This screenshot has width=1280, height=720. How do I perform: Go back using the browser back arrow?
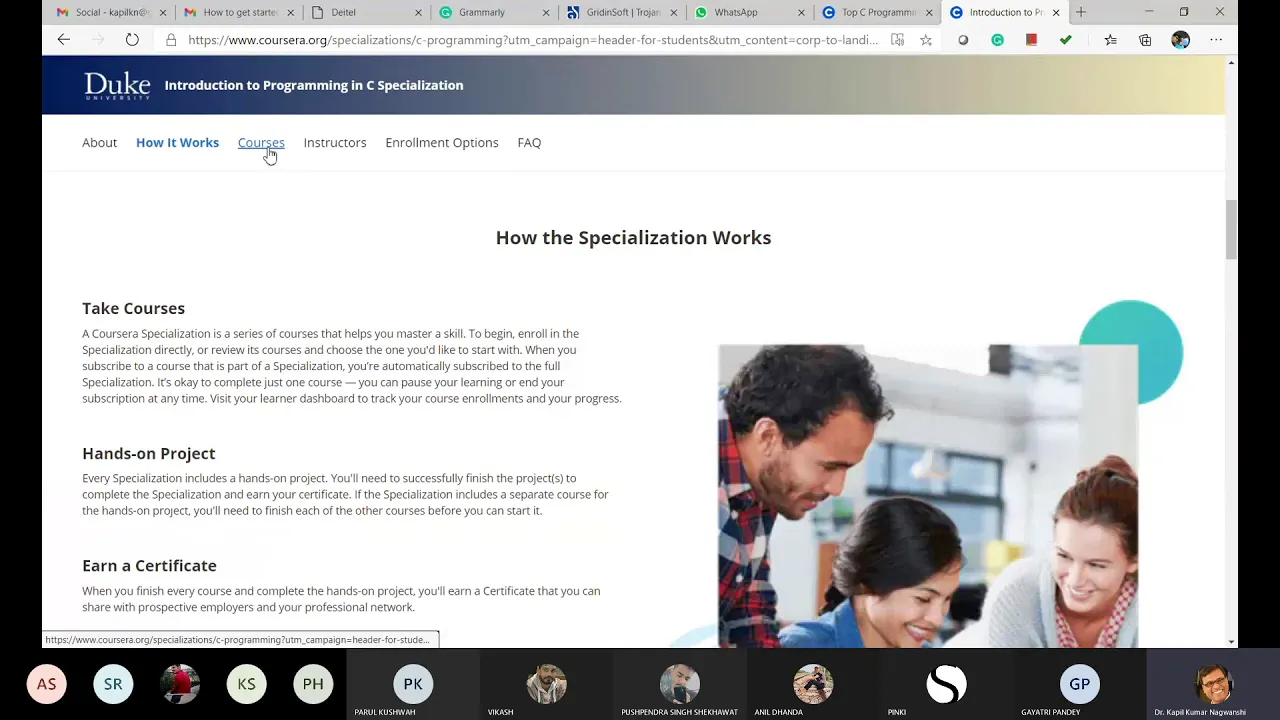tap(64, 40)
